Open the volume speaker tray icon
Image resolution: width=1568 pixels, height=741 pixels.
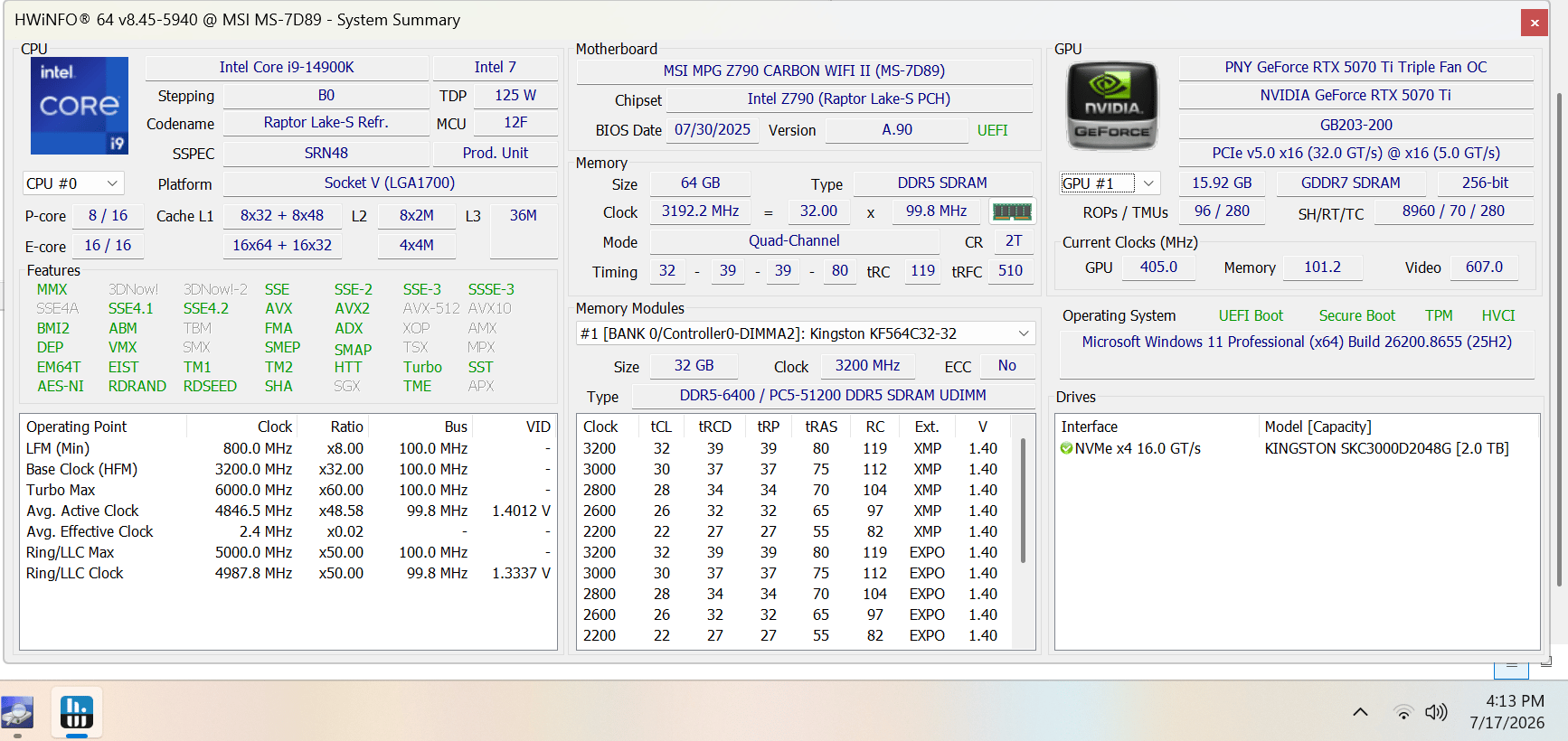(1436, 712)
